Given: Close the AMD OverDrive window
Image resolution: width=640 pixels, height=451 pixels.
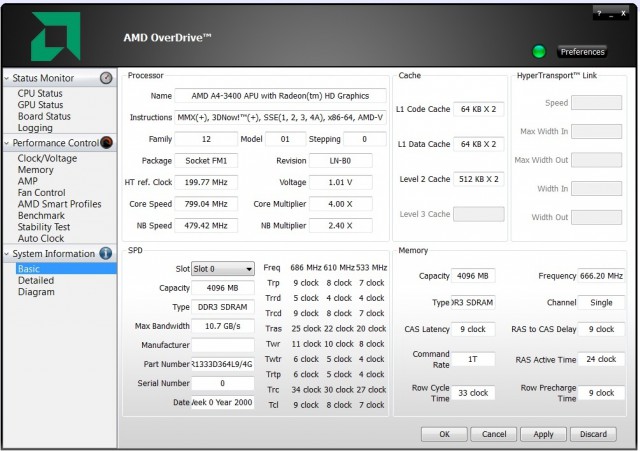Looking at the screenshot, I should tap(623, 13).
